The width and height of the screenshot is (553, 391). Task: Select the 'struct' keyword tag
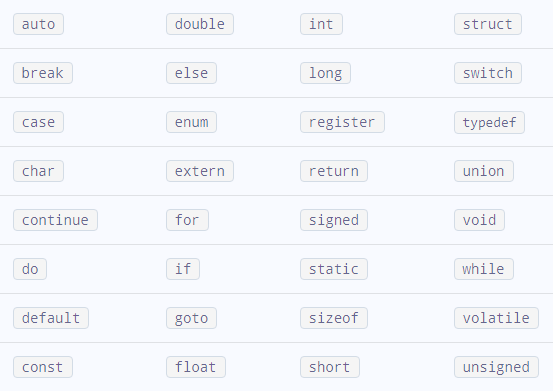point(488,24)
